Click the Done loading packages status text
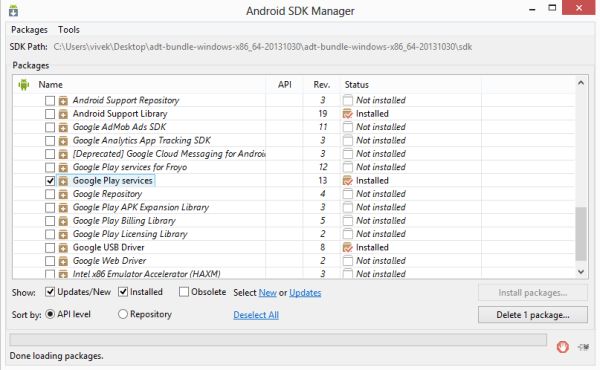600x370 pixels. coord(56,356)
